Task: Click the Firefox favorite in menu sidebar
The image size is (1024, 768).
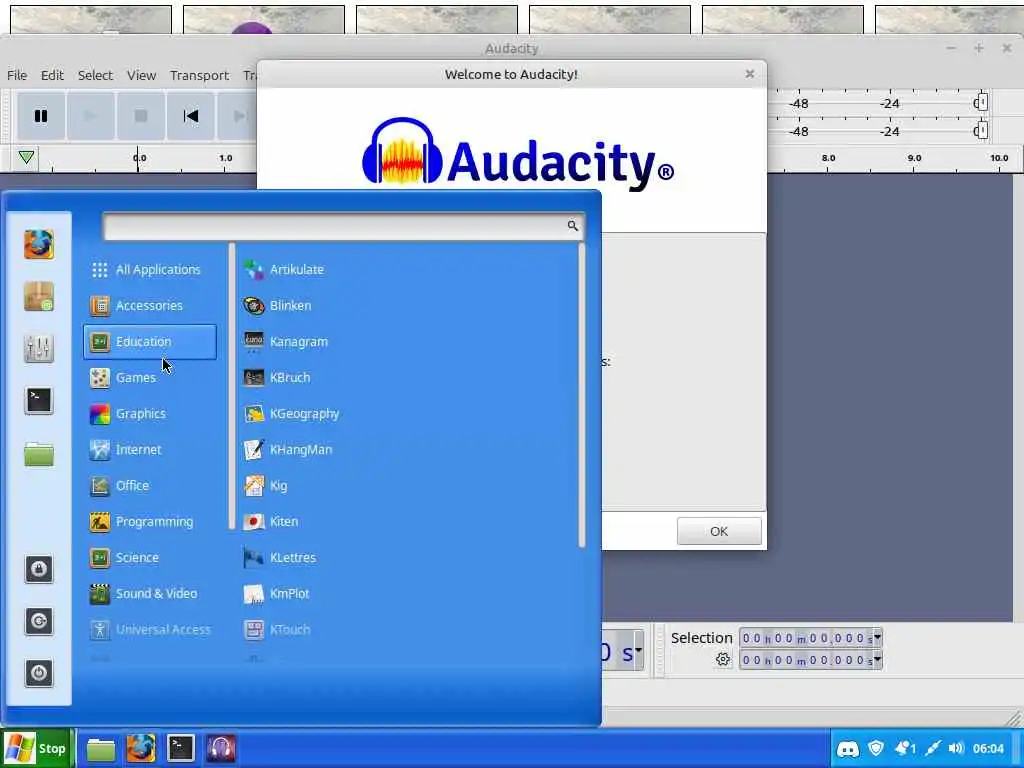Action: pyautogui.click(x=39, y=245)
